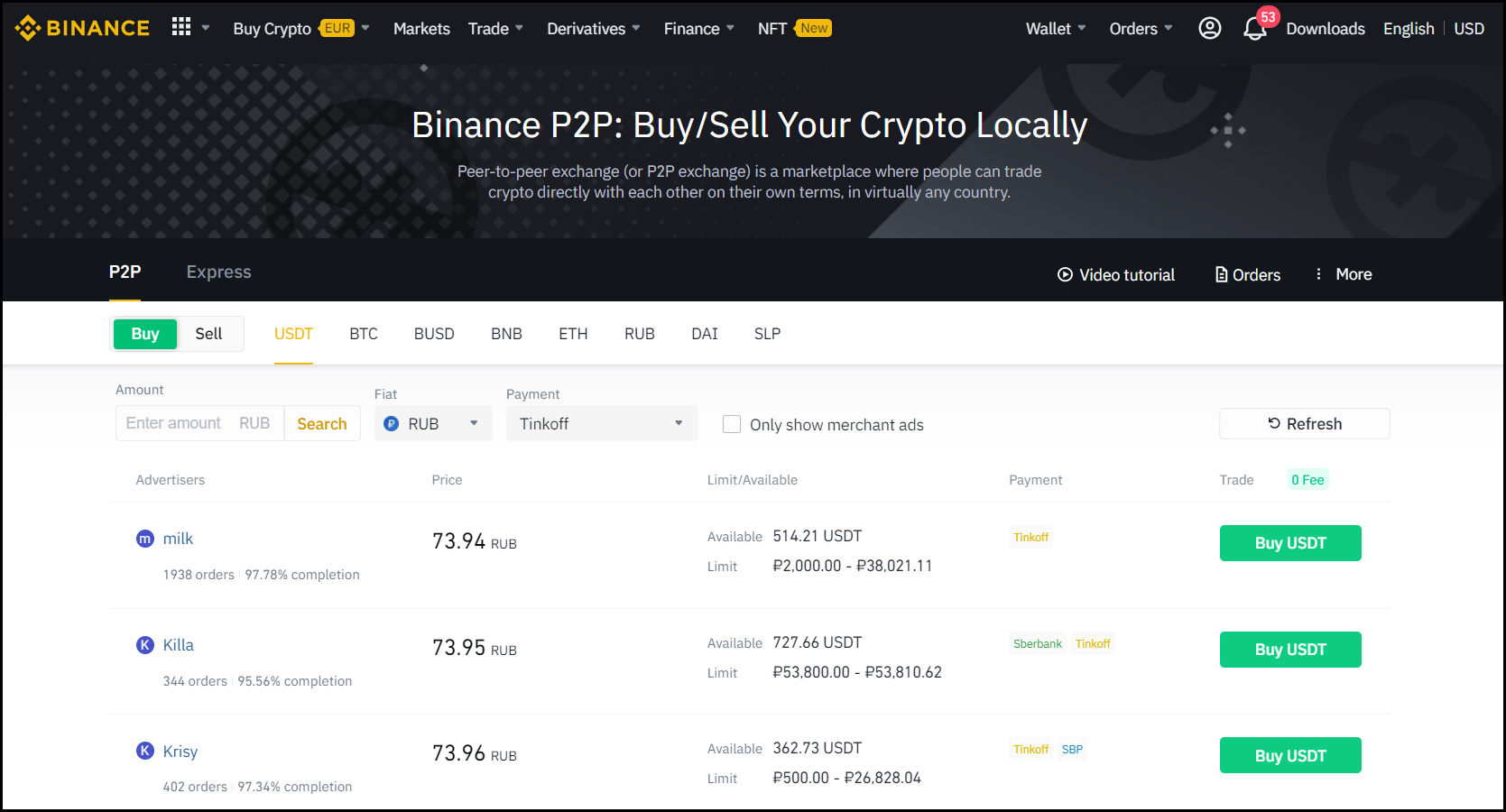Open Krisy advertiser profile name
The image size is (1506, 812).
click(180, 751)
